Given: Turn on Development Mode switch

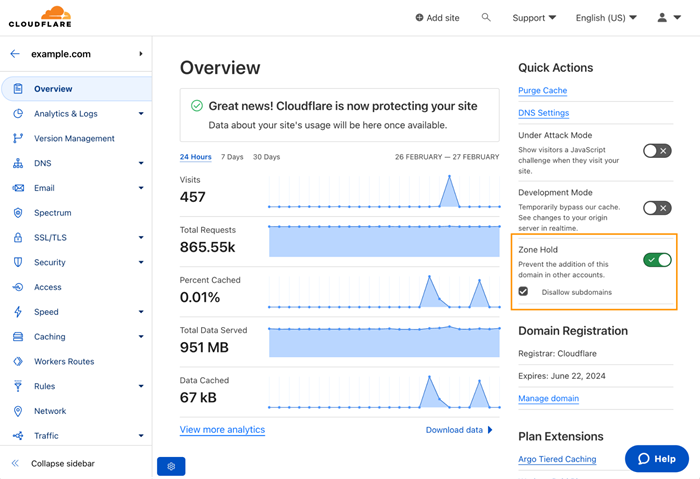Looking at the screenshot, I should tap(656, 208).
